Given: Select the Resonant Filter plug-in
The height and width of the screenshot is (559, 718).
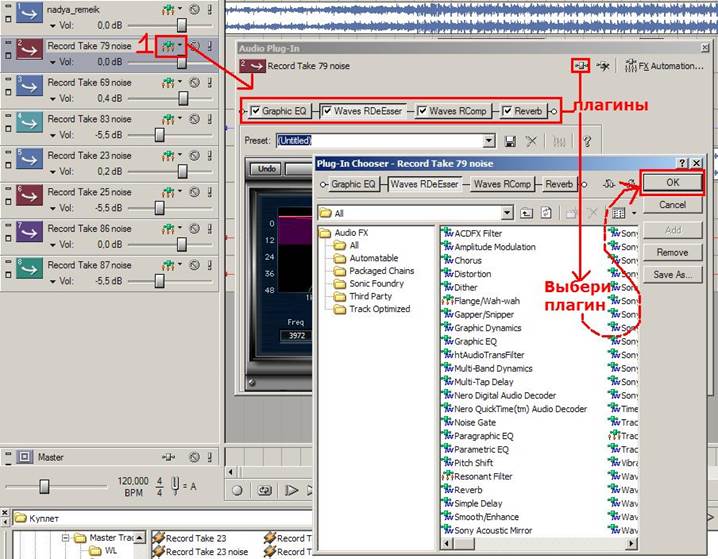Looking at the screenshot, I should (478, 476).
